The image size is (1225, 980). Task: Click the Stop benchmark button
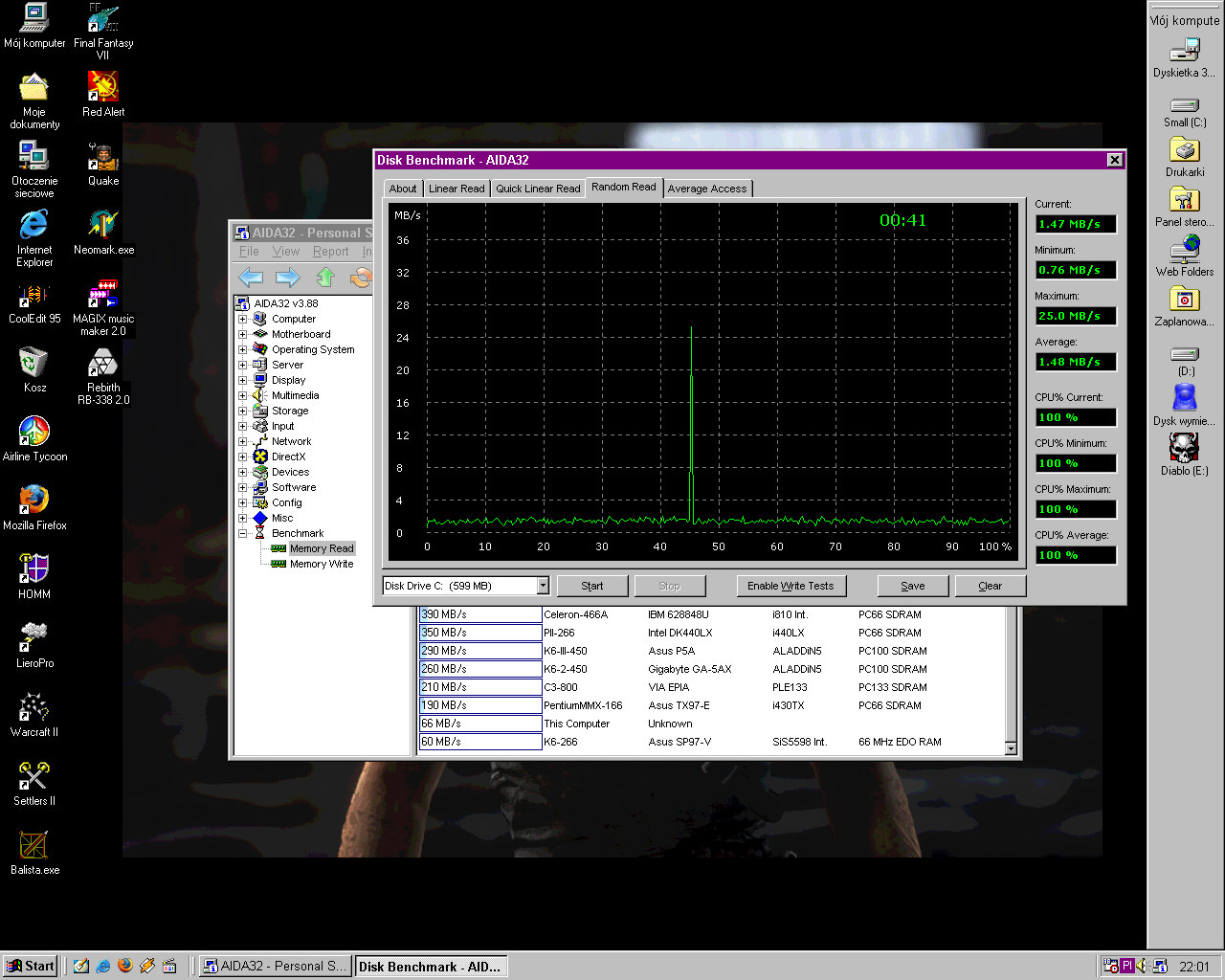(670, 586)
